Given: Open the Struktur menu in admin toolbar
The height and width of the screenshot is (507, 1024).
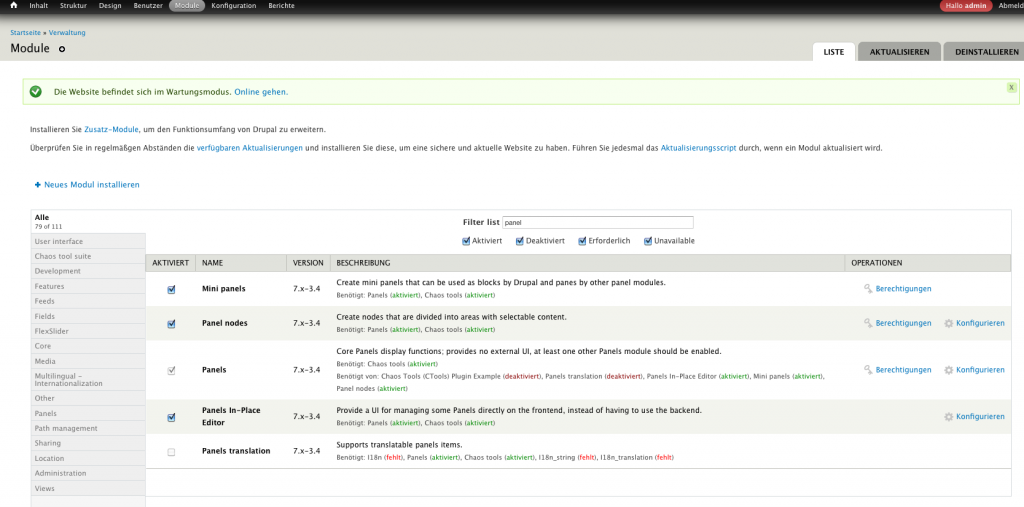Looking at the screenshot, I should click(73, 6).
